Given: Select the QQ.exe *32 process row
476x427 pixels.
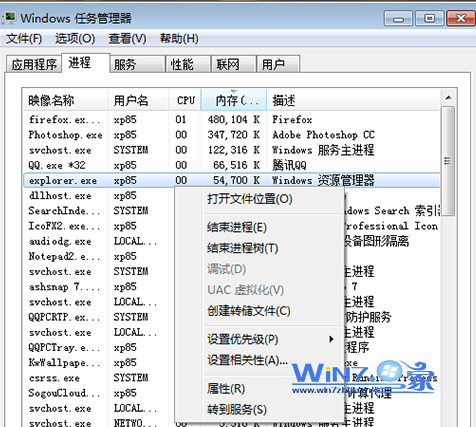Looking at the screenshot, I should 232,165.
